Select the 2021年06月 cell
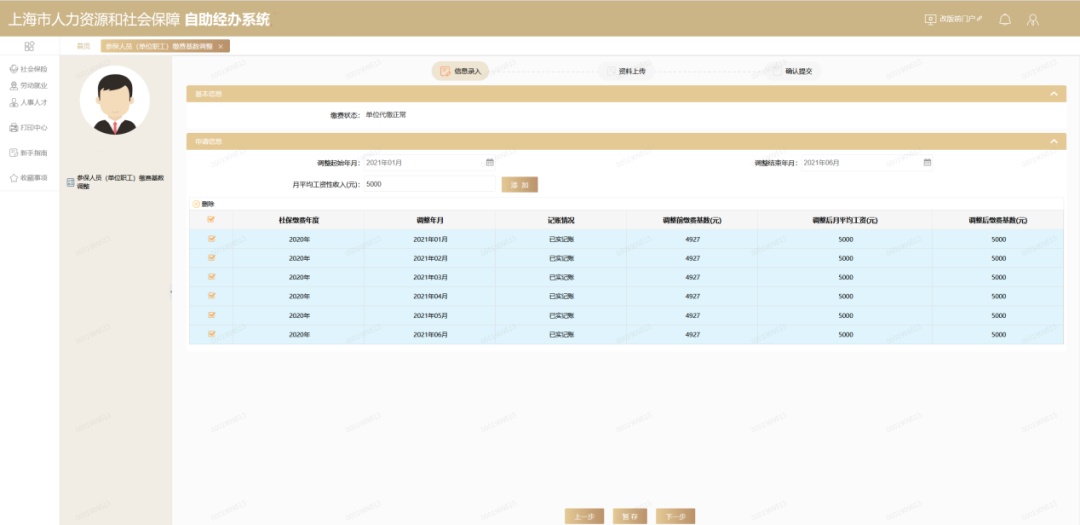 [x=430, y=334]
